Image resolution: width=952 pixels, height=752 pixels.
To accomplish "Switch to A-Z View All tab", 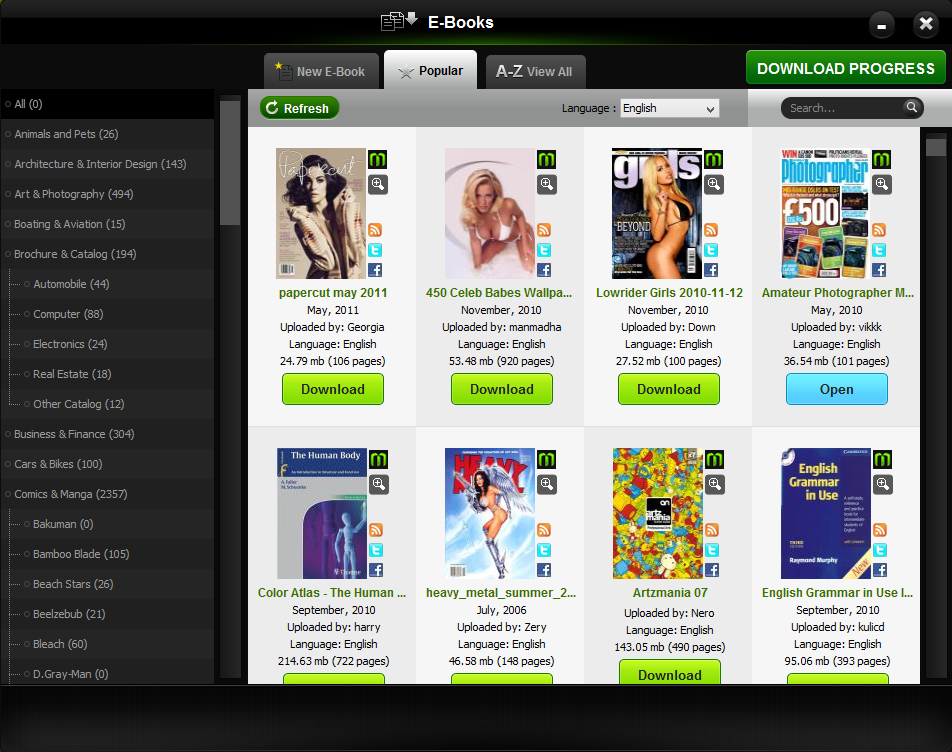I will pyautogui.click(x=536, y=72).
